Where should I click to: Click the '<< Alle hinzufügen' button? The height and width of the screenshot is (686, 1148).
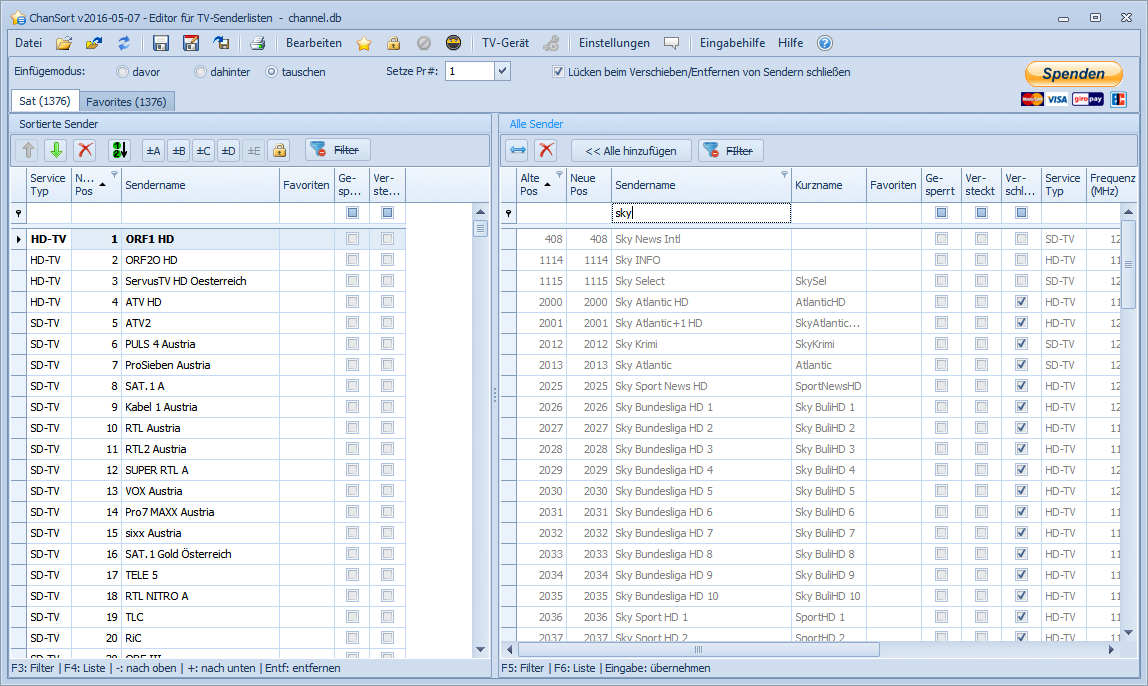631,150
